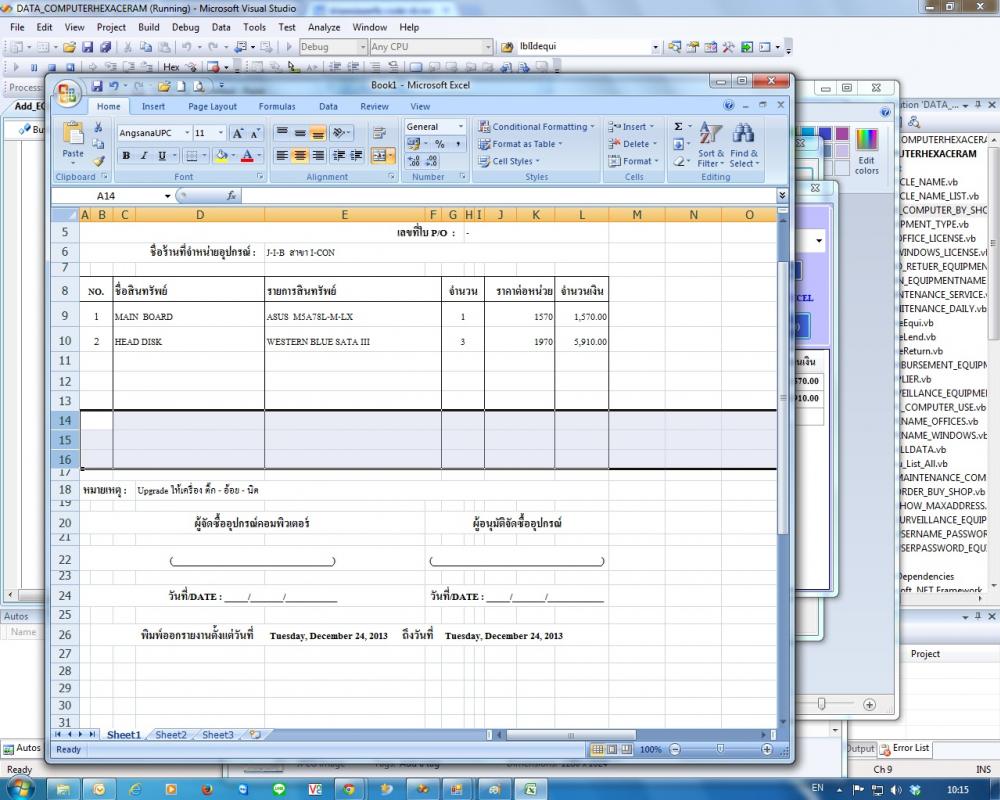Click the Fill Color bucket icon
This screenshot has height=800, width=1000.
pyautogui.click(x=221, y=156)
